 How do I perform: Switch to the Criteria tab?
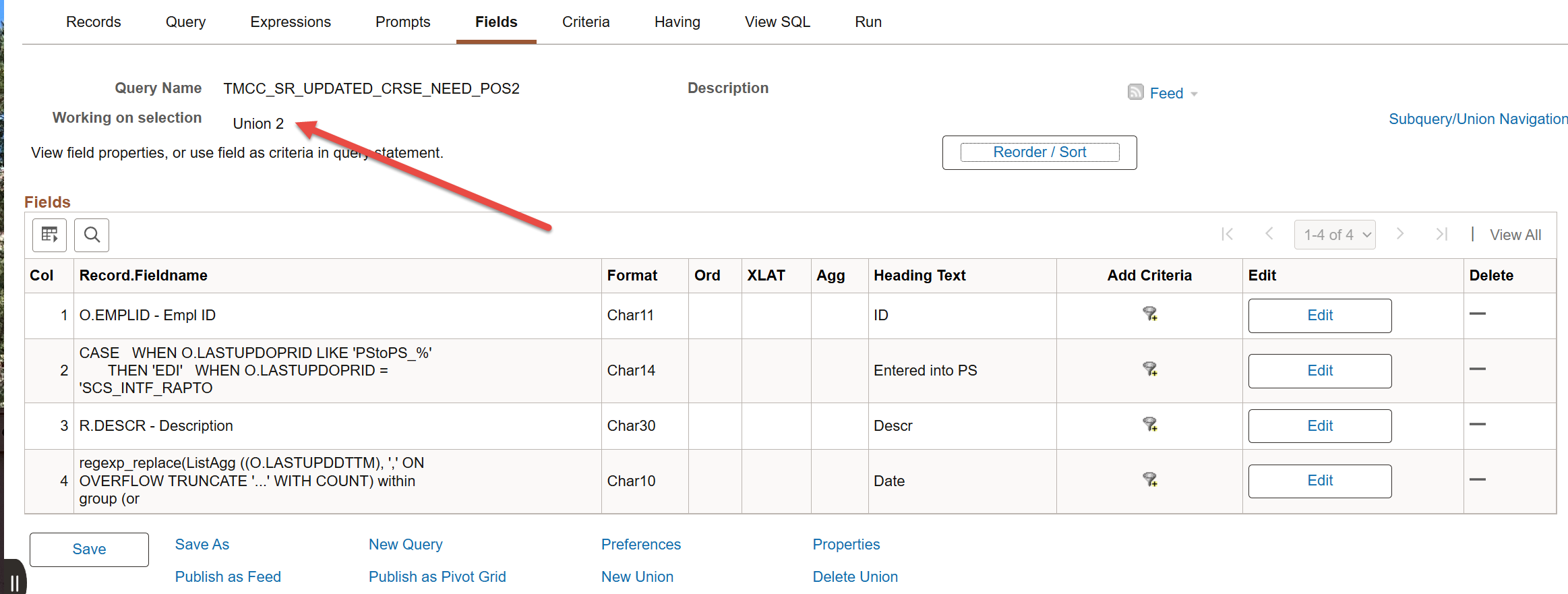[x=586, y=22]
